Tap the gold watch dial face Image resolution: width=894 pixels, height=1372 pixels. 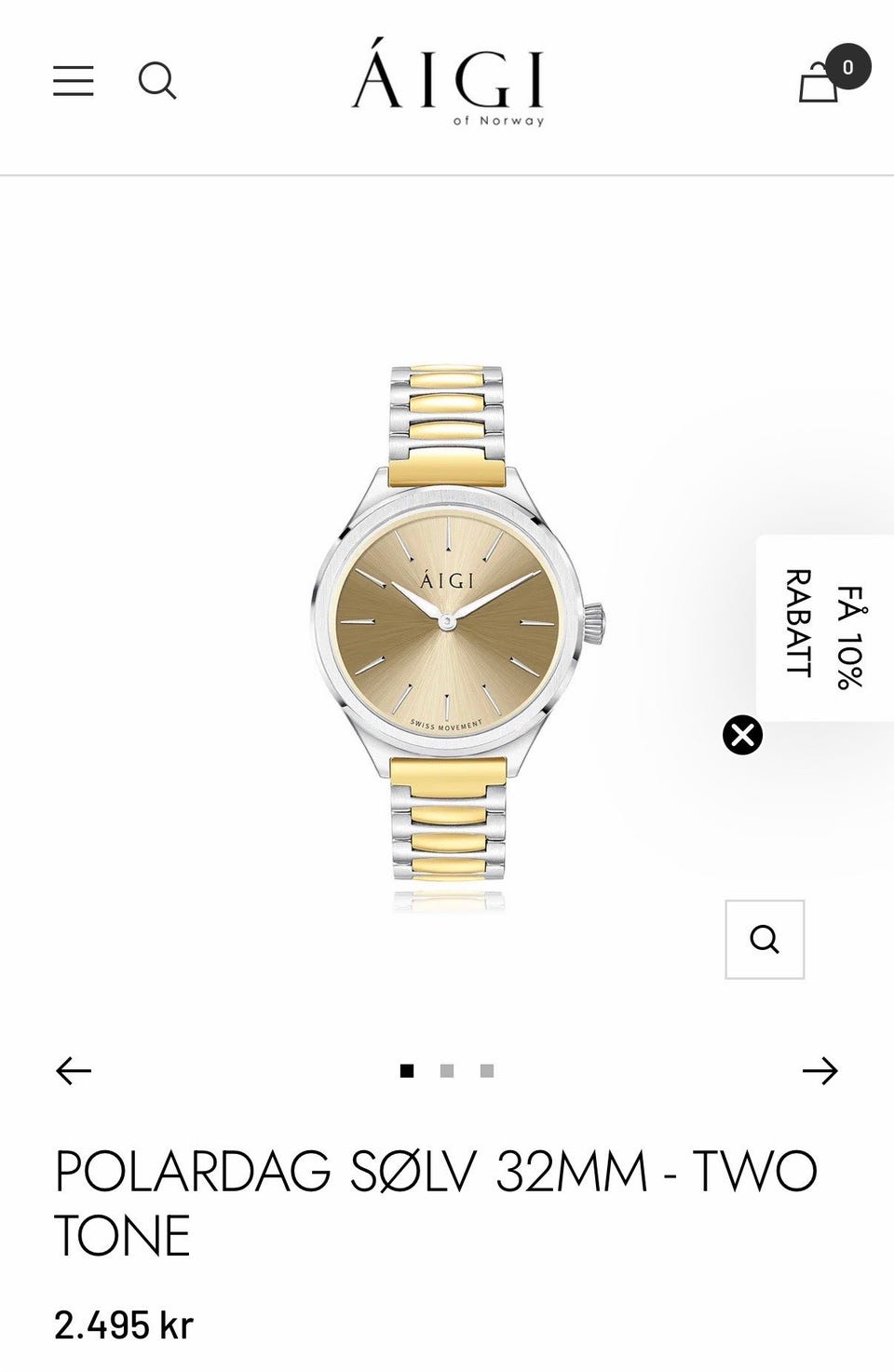coord(448,619)
